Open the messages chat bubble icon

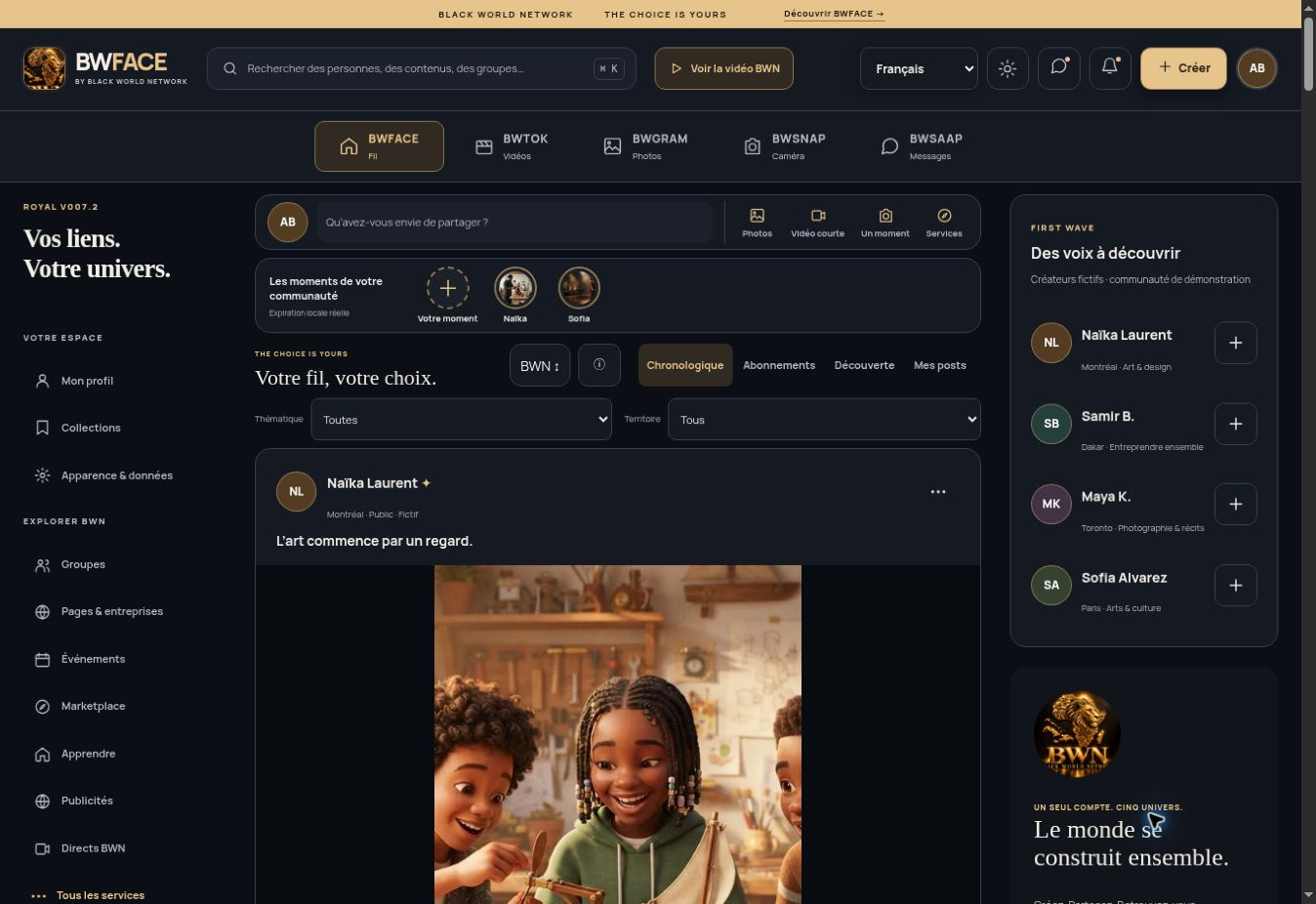coord(1059,68)
